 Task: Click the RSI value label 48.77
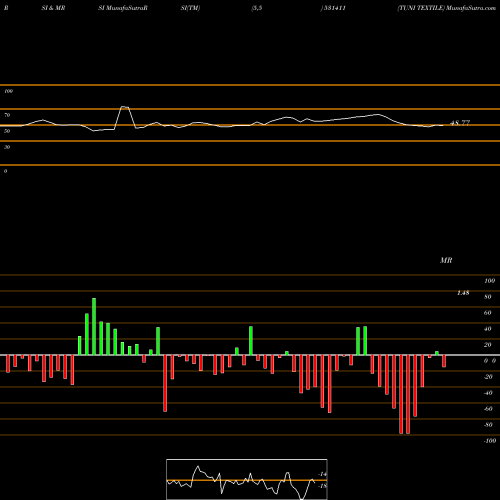(460, 123)
